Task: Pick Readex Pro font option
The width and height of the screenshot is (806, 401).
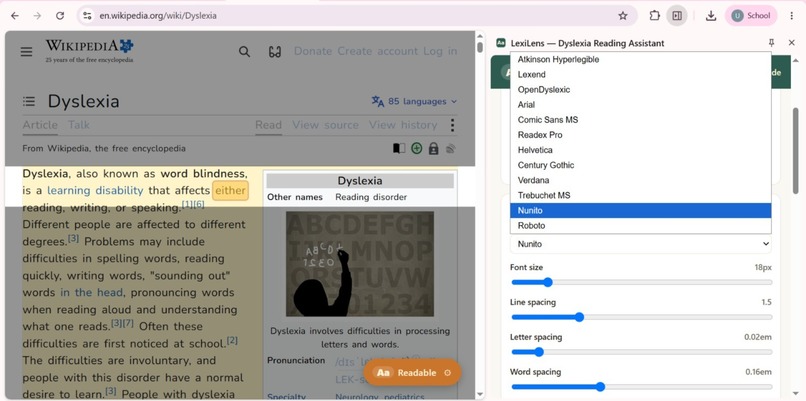Action: (x=640, y=135)
